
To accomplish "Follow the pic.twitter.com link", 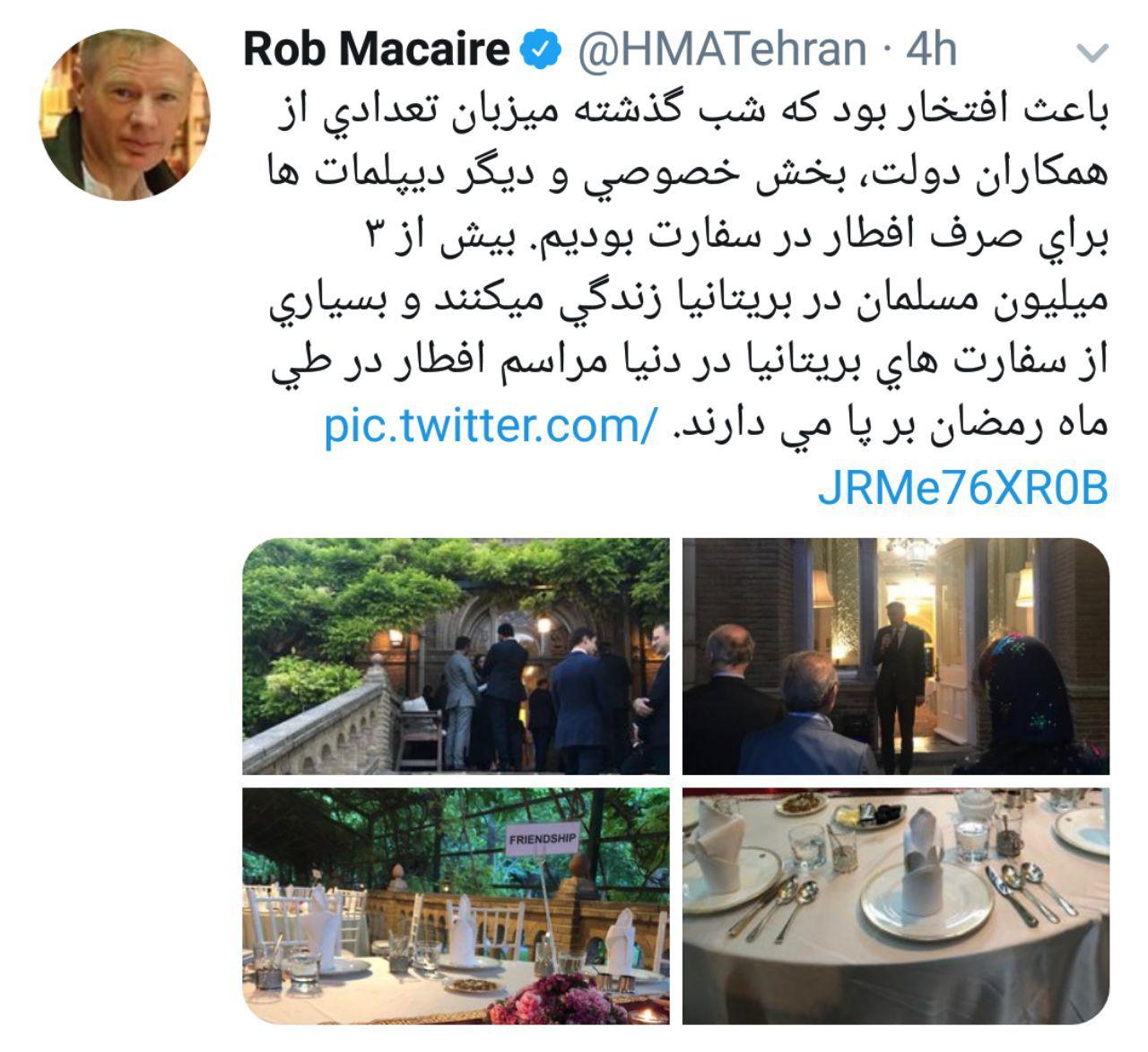I will pos(491,425).
